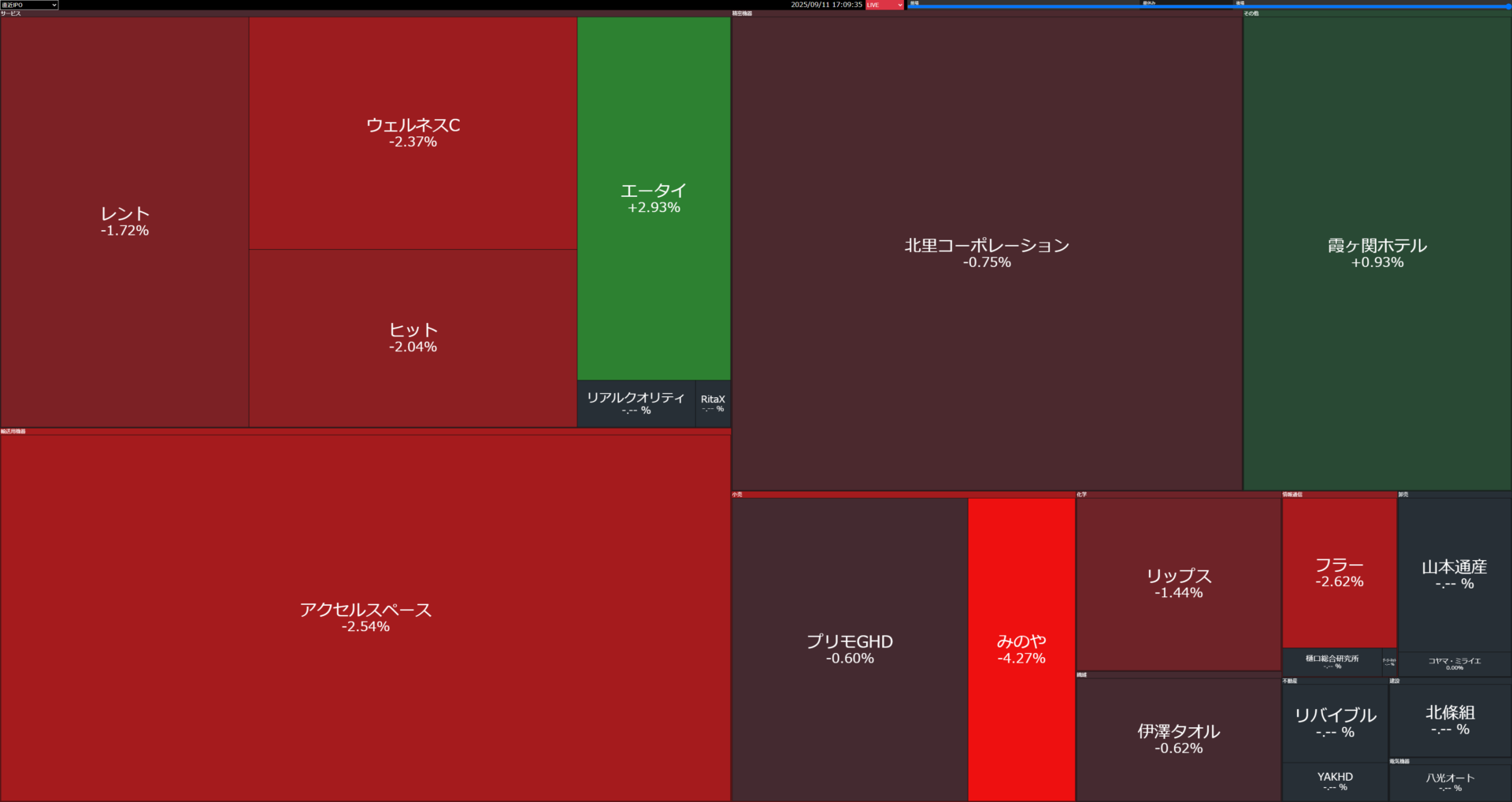Select the YAKHD tile

pos(1335,782)
